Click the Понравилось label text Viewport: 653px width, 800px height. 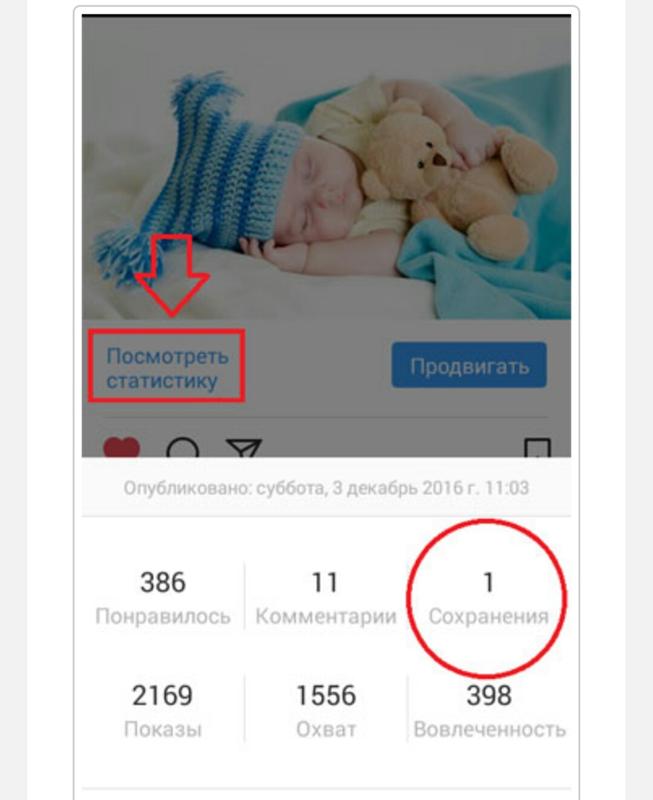tap(163, 617)
